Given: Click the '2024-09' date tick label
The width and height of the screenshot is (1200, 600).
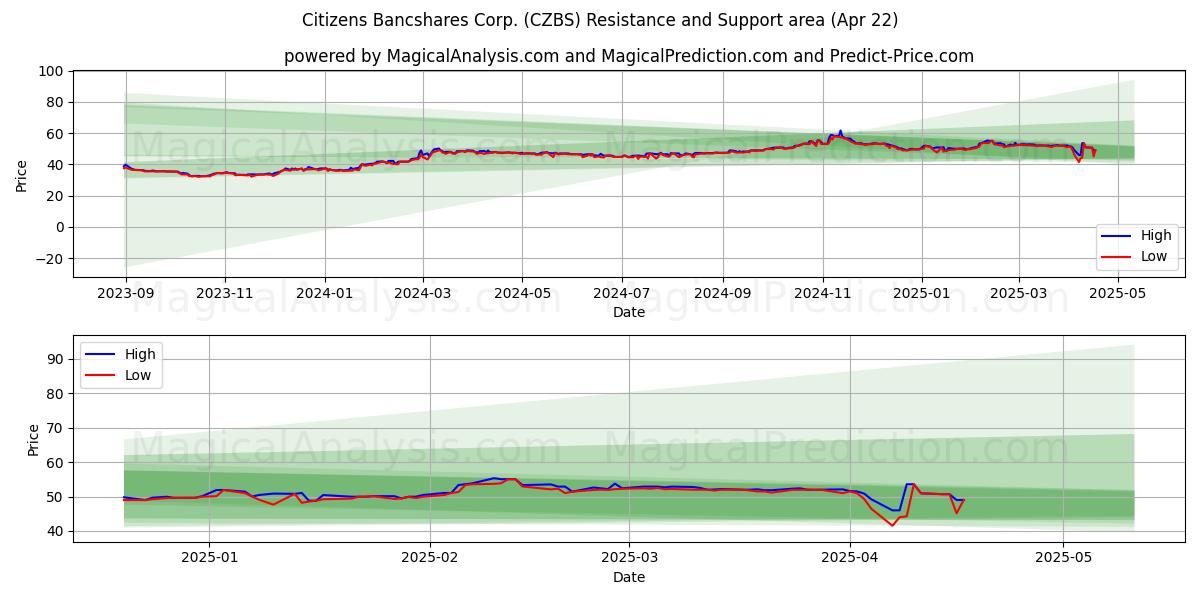Looking at the screenshot, I should [x=724, y=294].
